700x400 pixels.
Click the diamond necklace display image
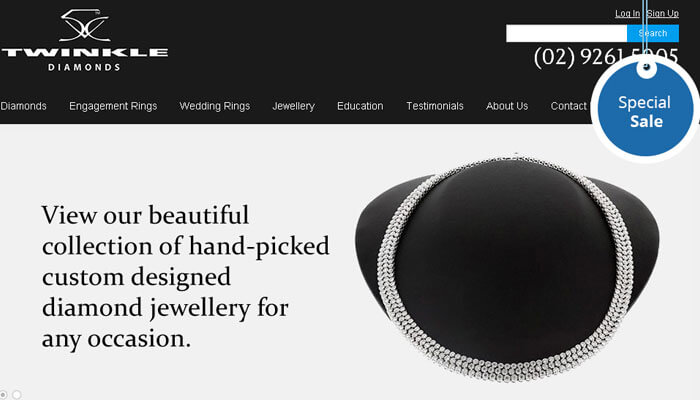[x=507, y=268]
